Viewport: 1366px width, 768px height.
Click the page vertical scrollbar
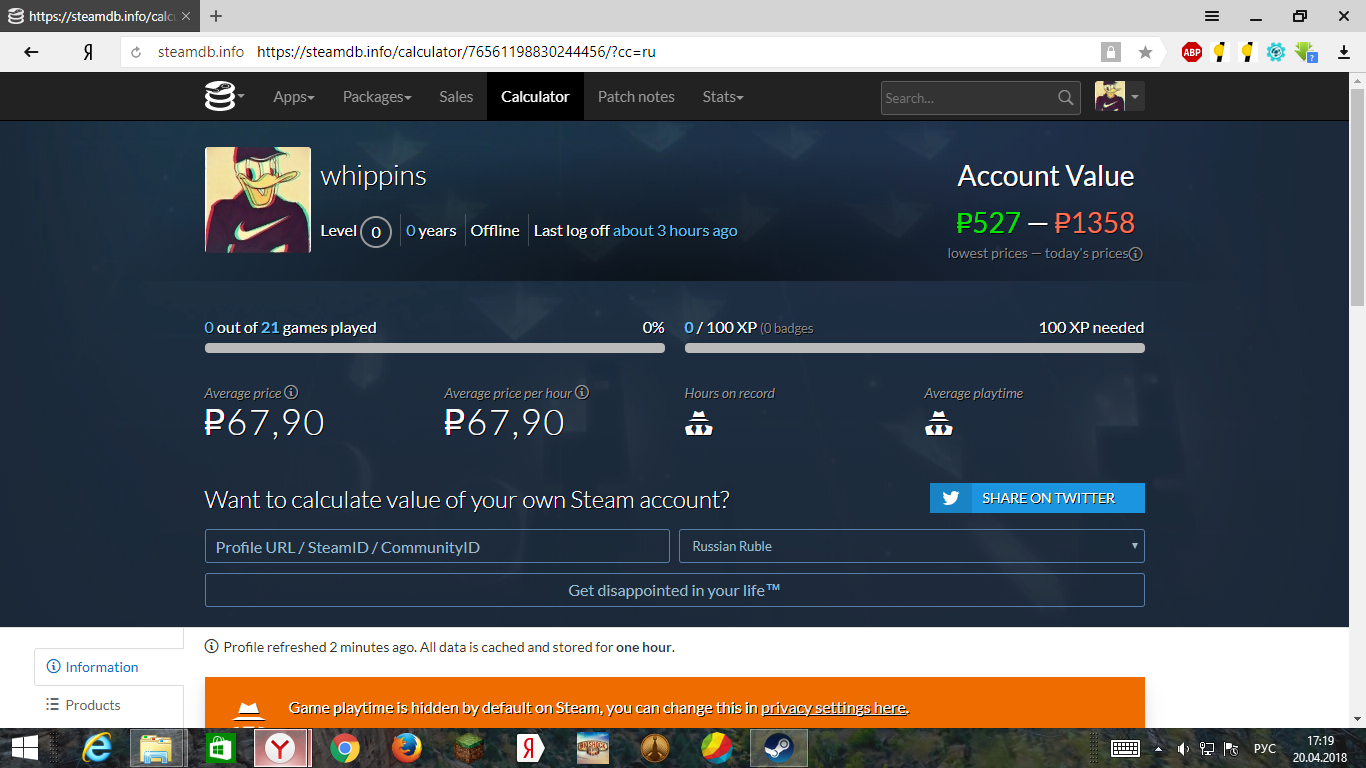tap(1357, 198)
